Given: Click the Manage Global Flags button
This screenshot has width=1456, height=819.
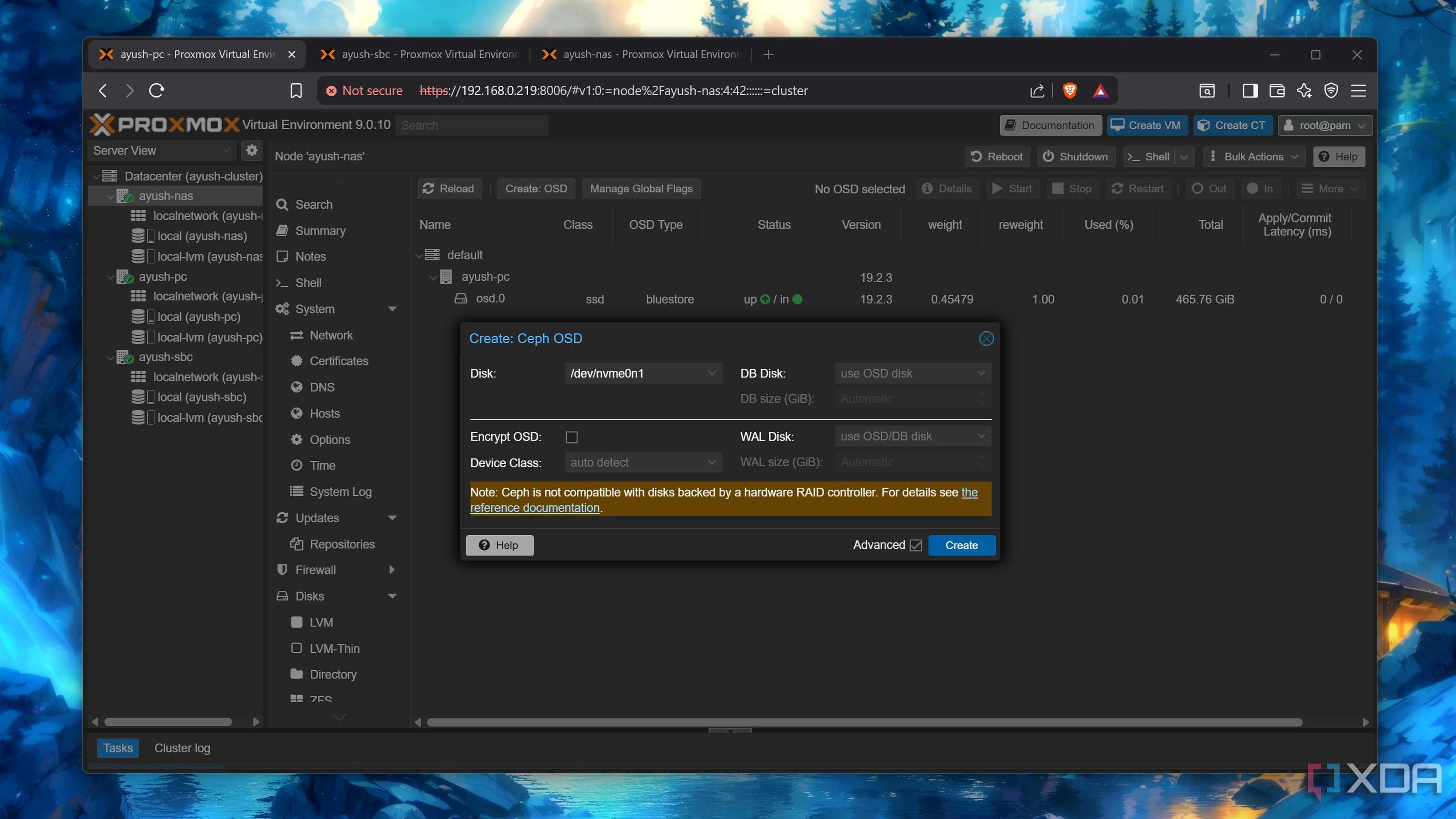Looking at the screenshot, I should point(641,189).
